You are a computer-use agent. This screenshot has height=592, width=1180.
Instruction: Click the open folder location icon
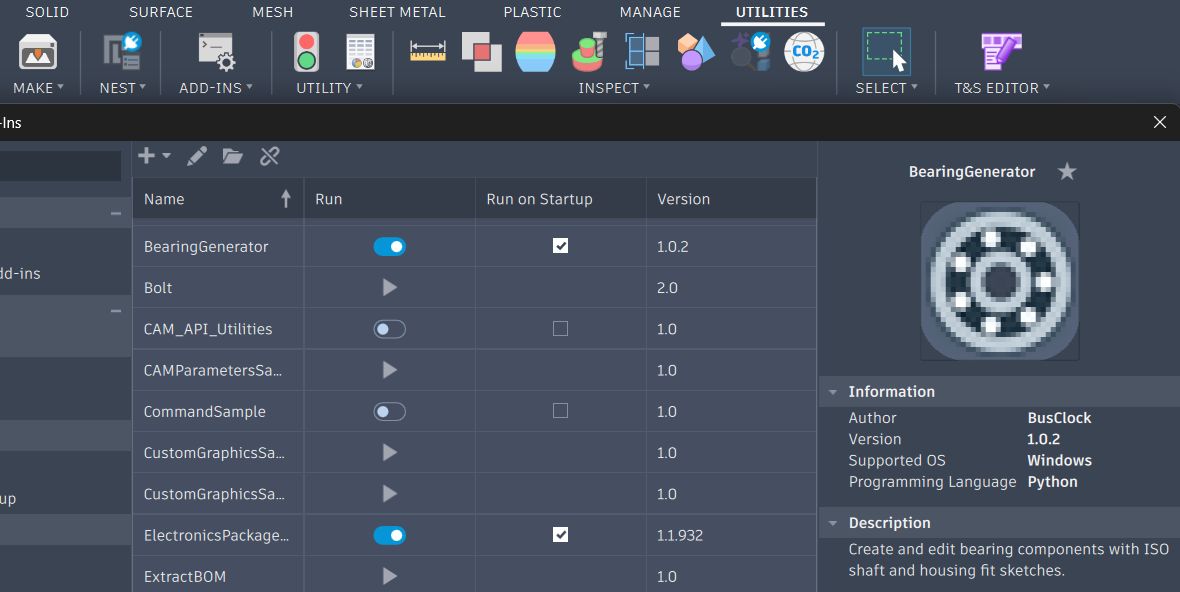[233, 156]
